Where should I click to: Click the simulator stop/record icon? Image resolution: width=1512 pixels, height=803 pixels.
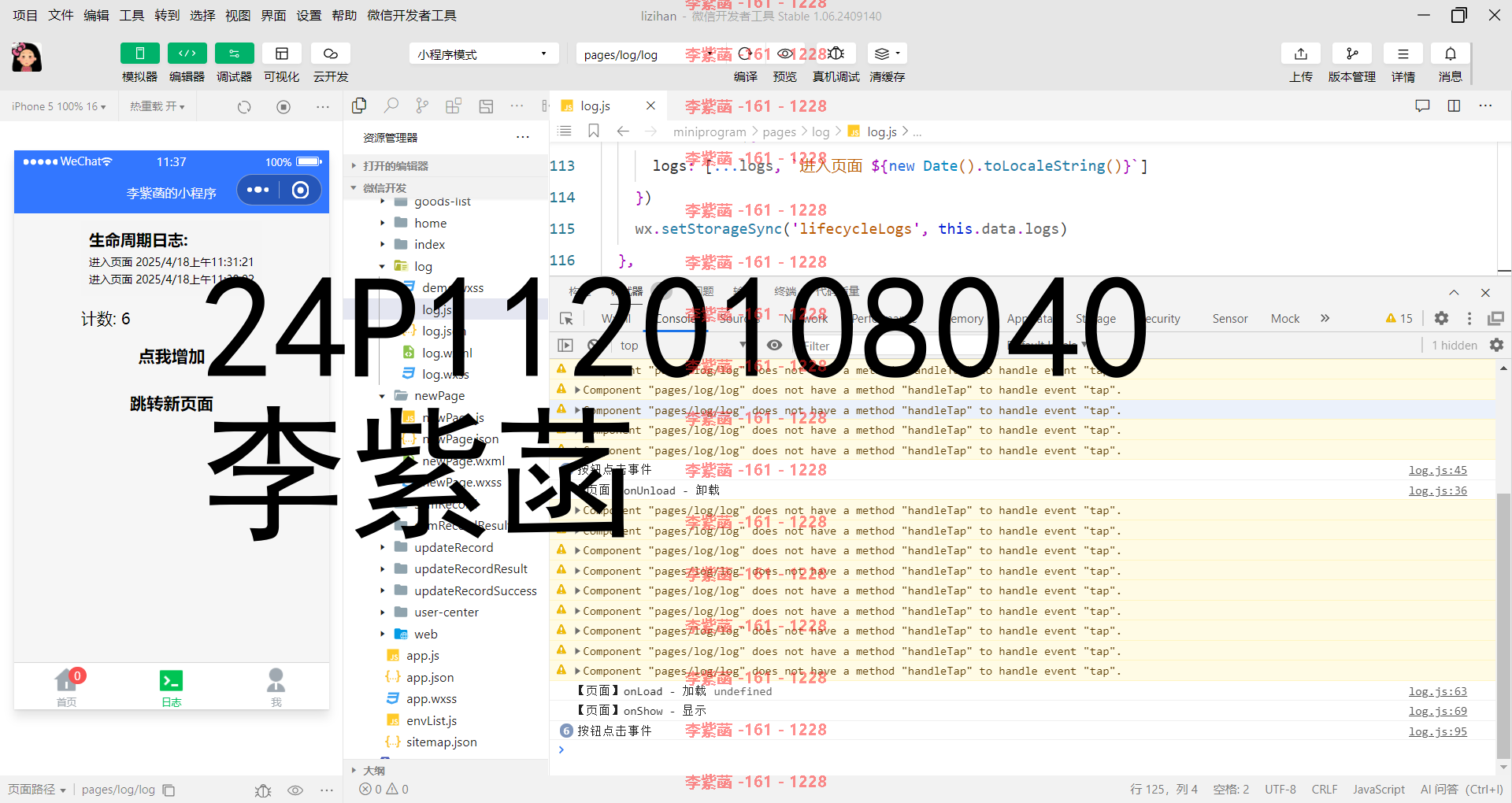pyautogui.click(x=283, y=106)
